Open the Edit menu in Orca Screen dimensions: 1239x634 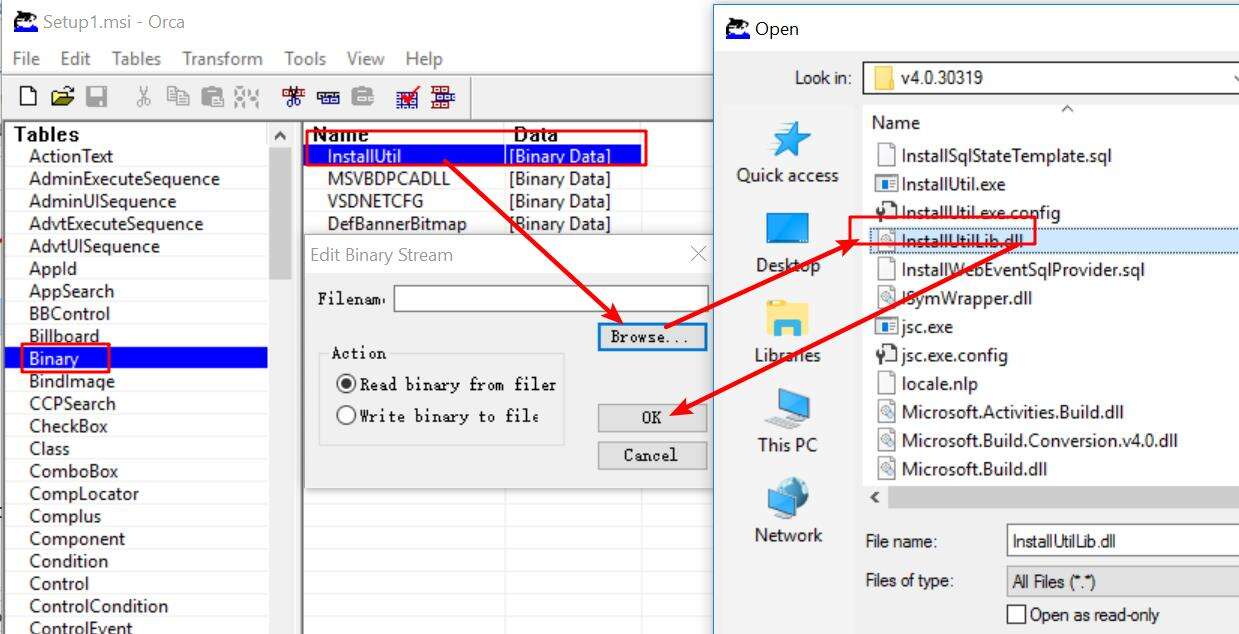pyautogui.click(x=76, y=59)
